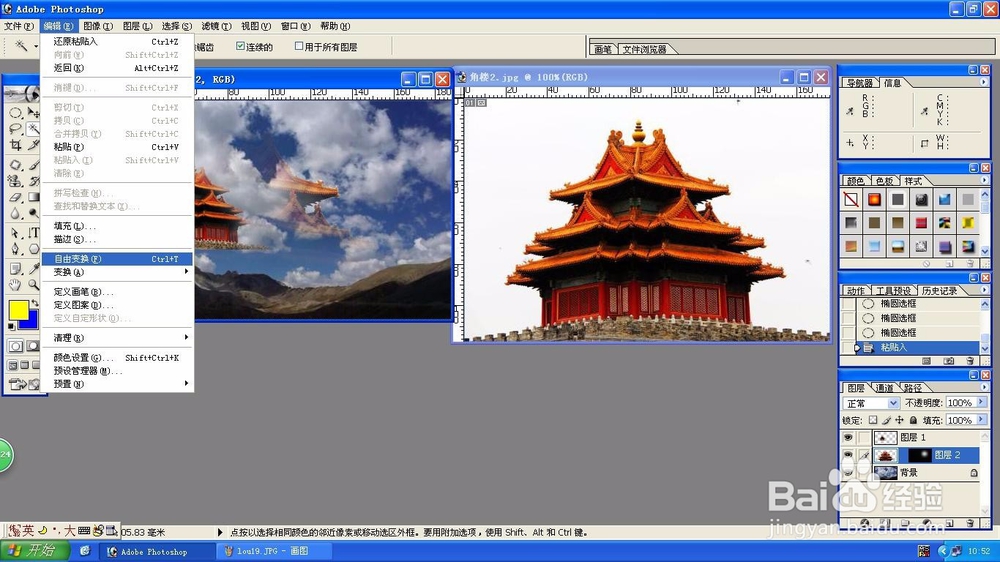The image size is (1000, 562).
Task: Open the Styles panel flyout menu
Action: pos(983,181)
